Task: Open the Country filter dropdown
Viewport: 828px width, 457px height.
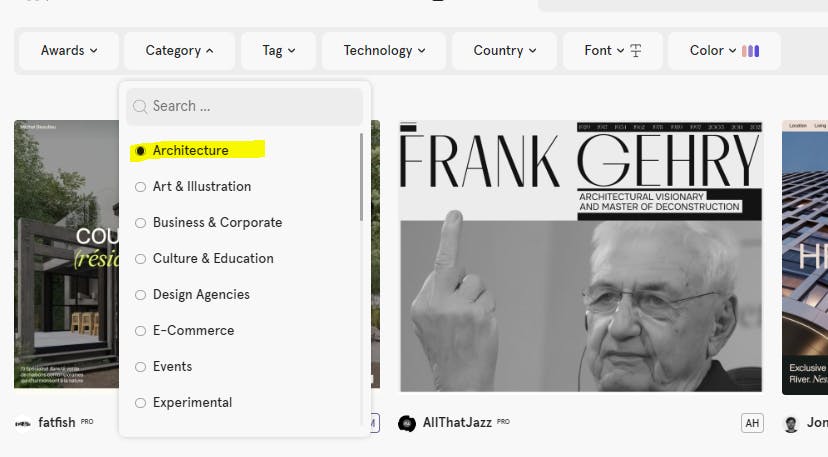Action: [x=504, y=51]
